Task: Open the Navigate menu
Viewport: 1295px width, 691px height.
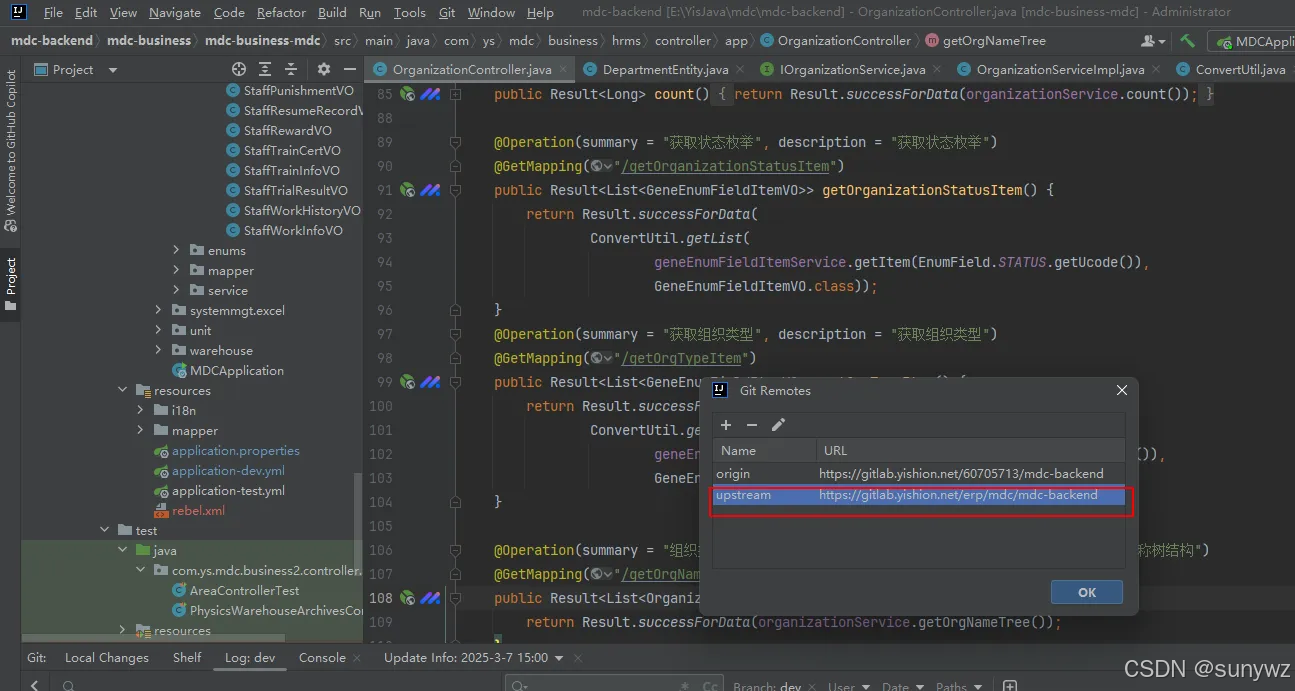Action: click(x=175, y=13)
